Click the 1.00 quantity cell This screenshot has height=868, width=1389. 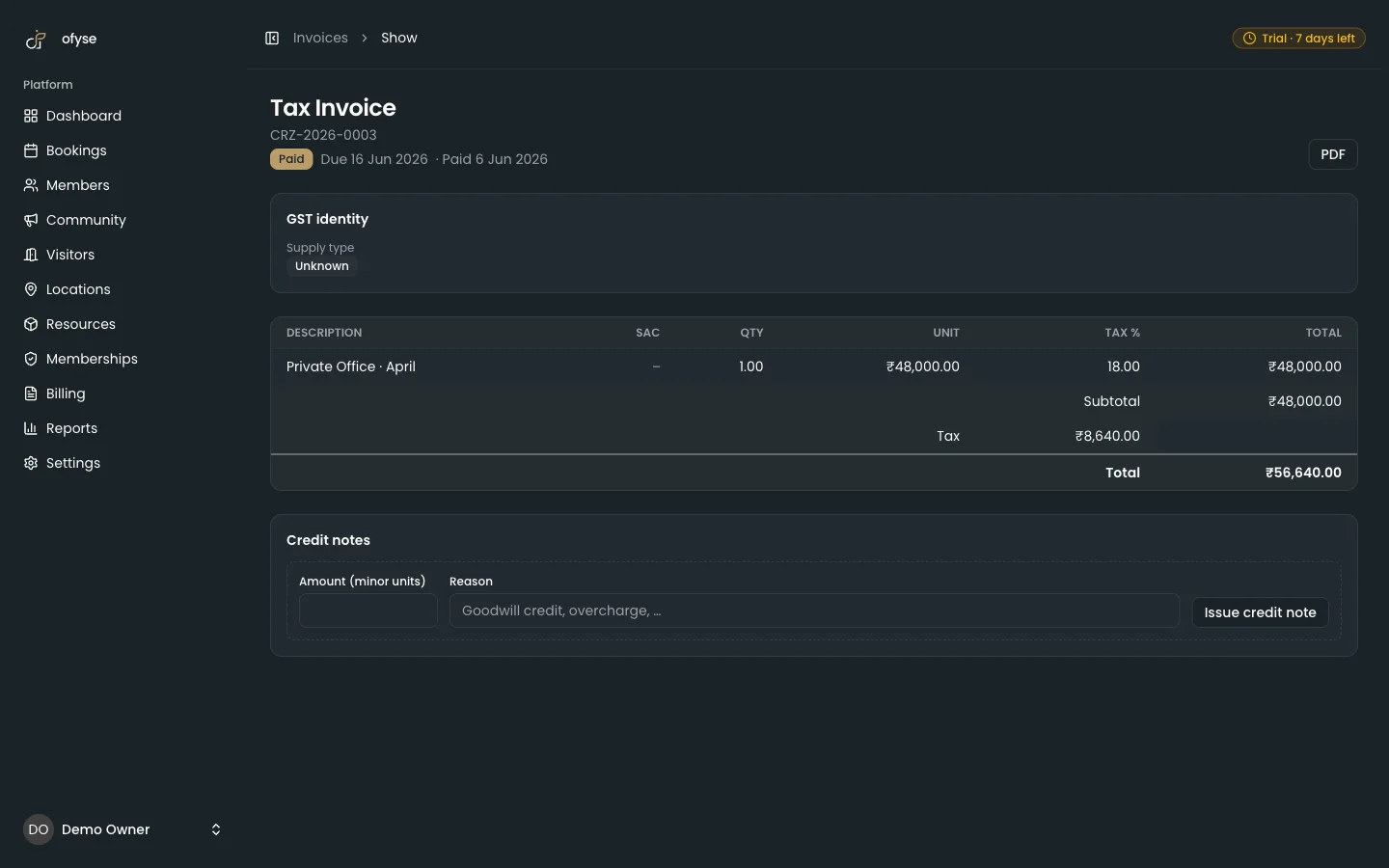[x=751, y=366]
